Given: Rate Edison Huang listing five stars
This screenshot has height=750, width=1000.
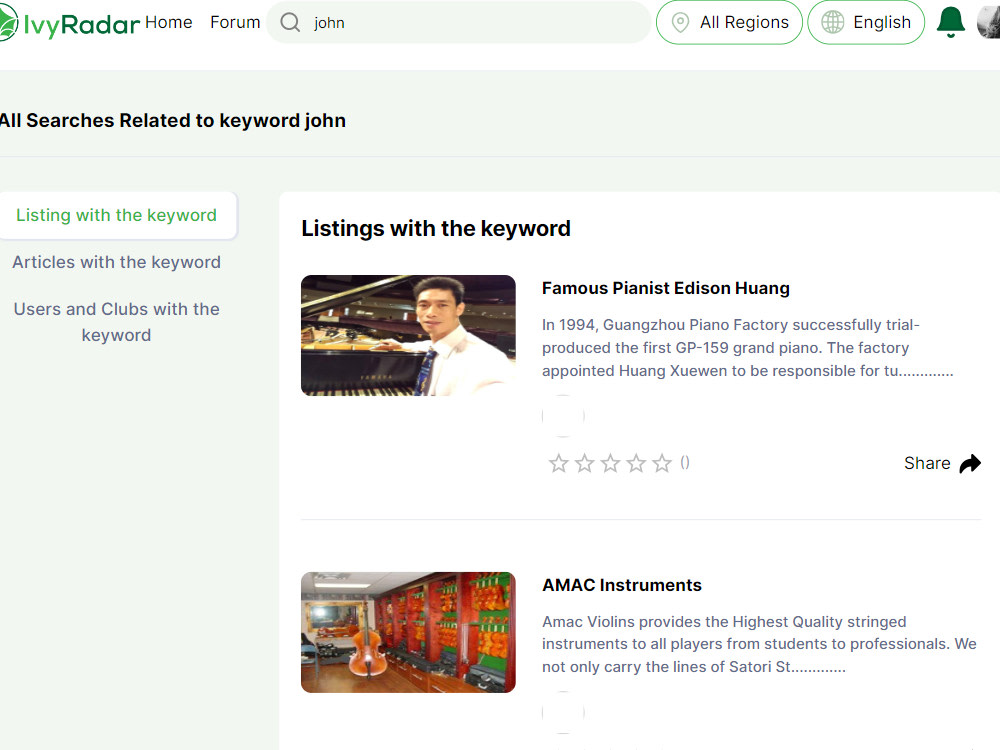Looking at the screenshot, I should (x=662, y=463).
